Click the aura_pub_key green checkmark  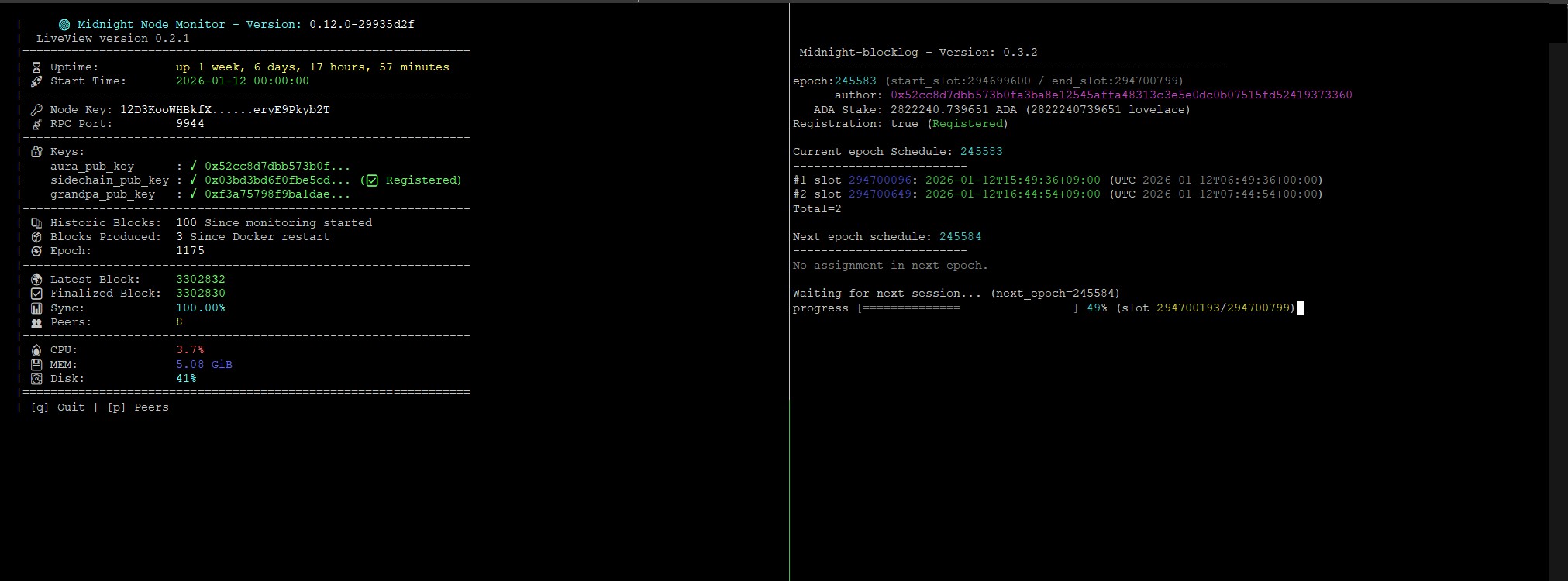pyautogui.click(x=193, y=166)
